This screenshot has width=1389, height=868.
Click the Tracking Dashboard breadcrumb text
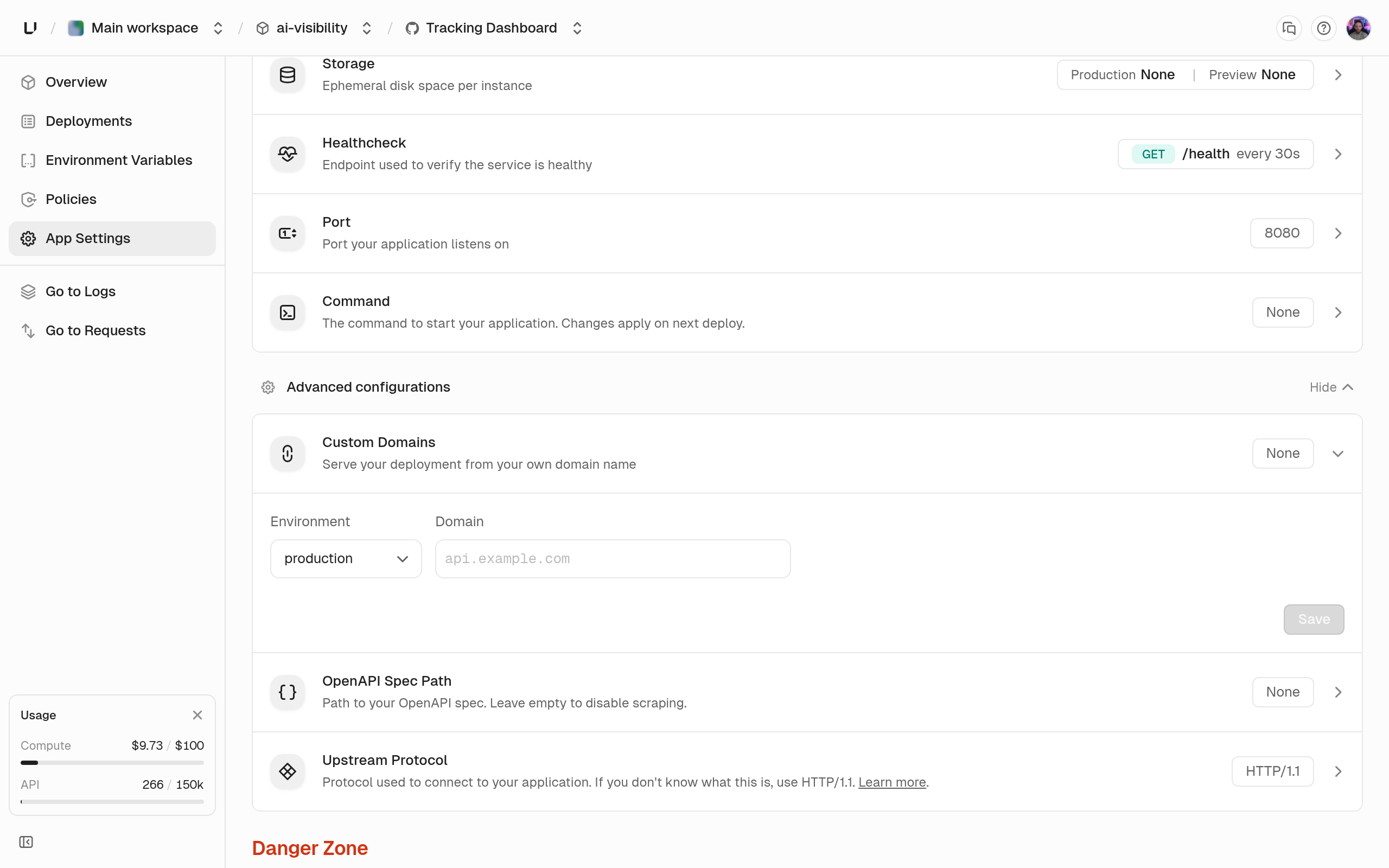pos(492,28)
